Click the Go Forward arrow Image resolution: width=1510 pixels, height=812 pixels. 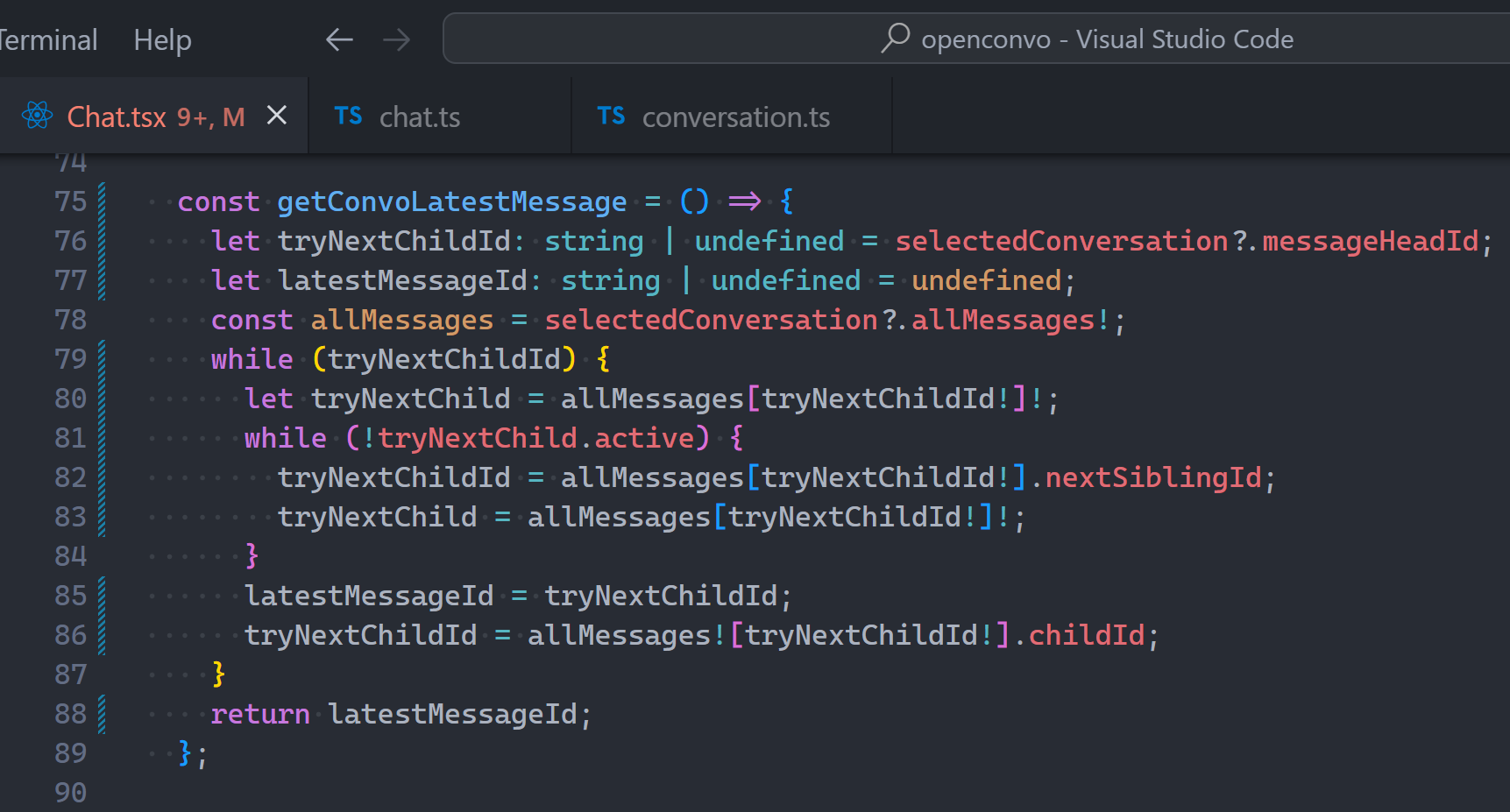coord(396,39)
